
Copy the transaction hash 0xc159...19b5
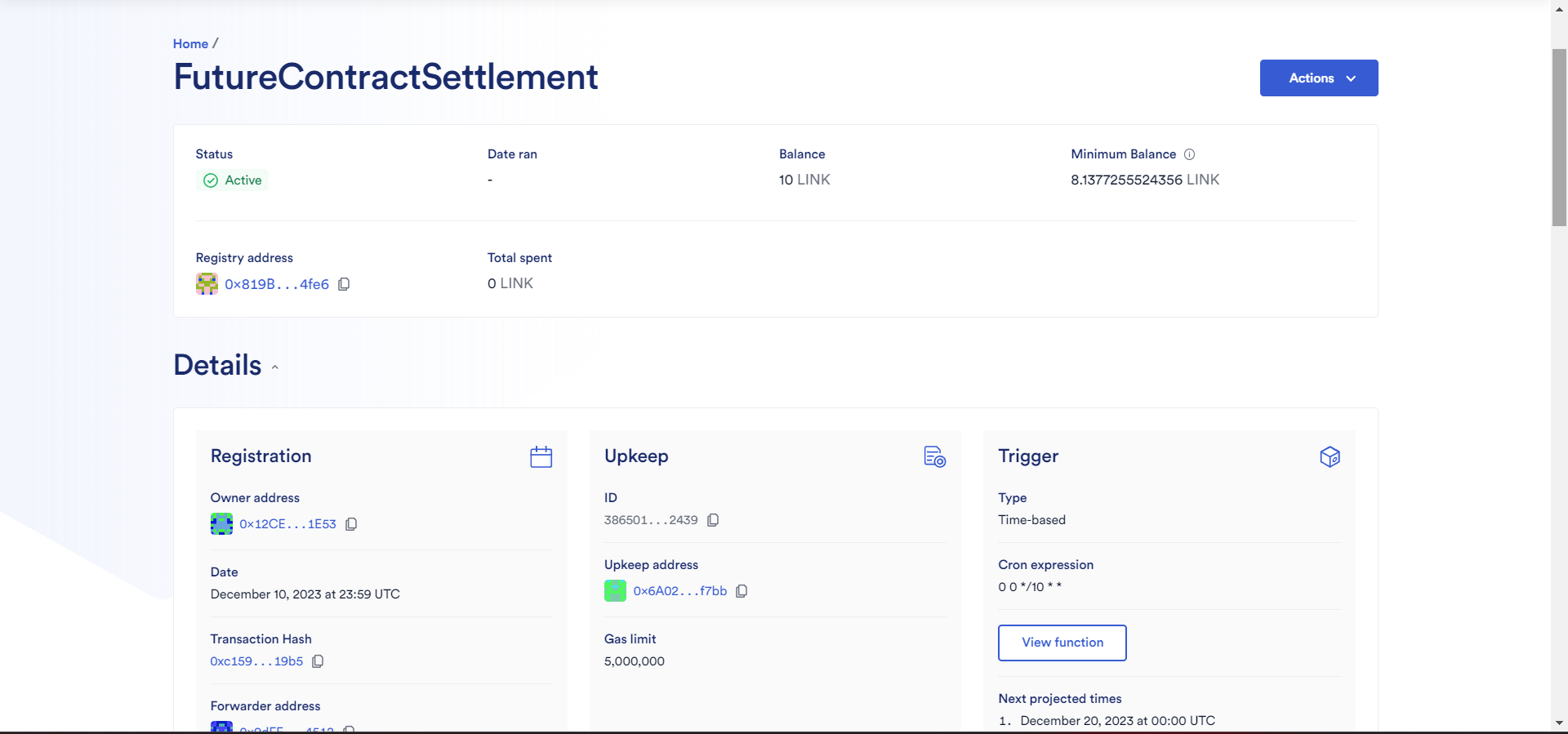click(x=318, y=661)
